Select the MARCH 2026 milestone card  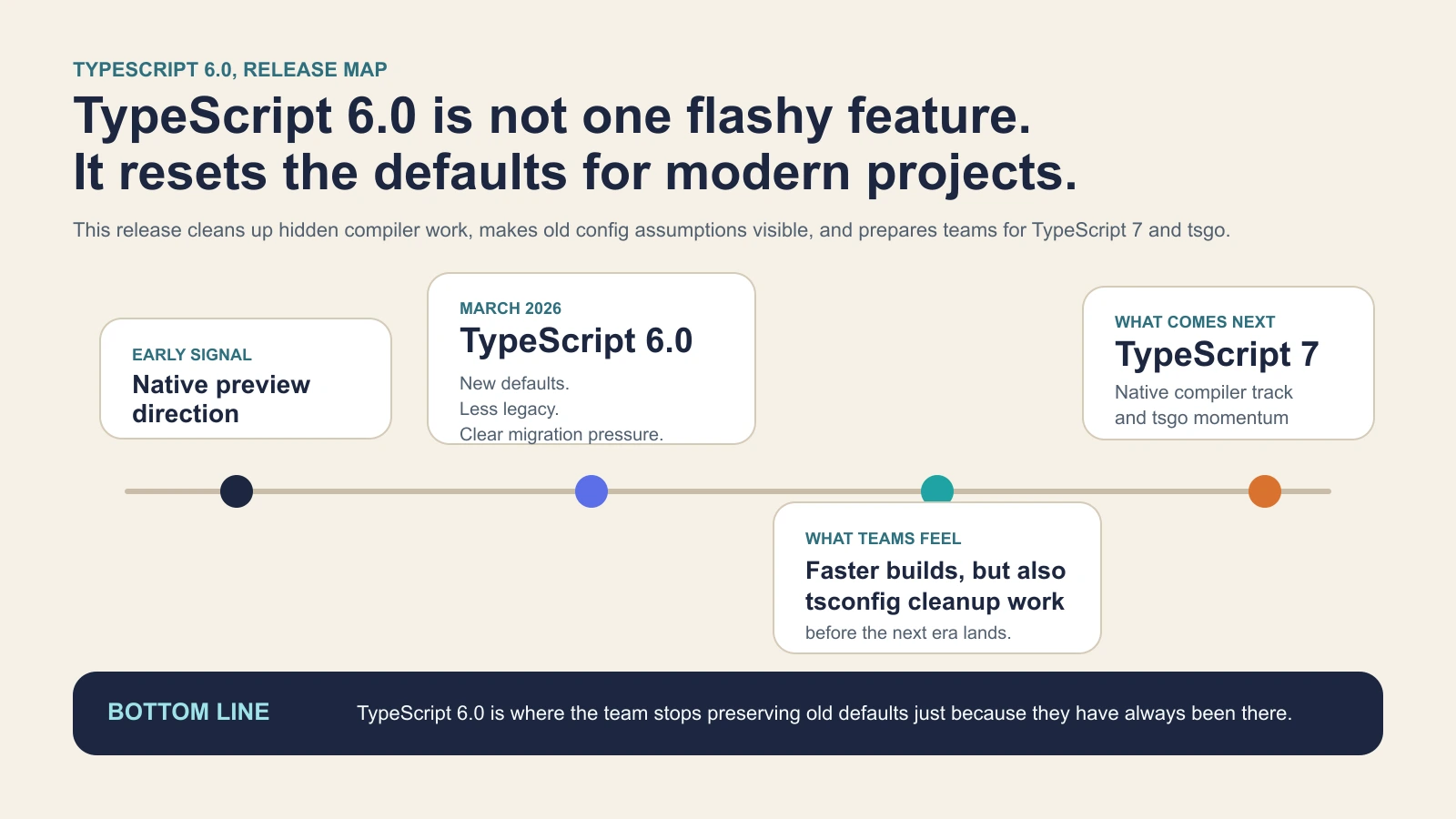click(591, 358)
